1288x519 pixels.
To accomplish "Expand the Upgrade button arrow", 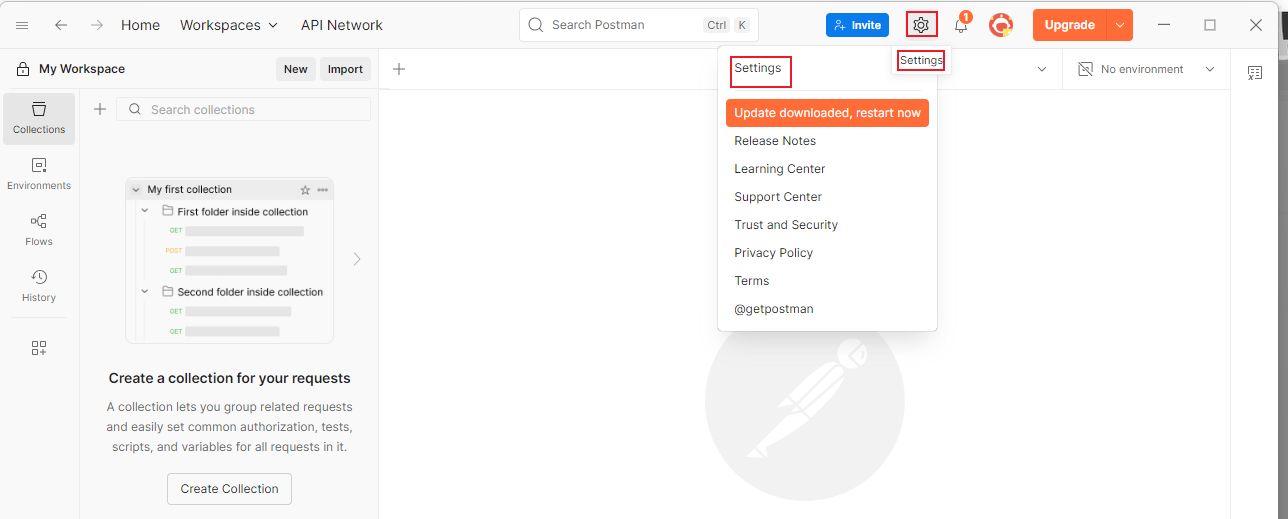I will (1120, 25).
